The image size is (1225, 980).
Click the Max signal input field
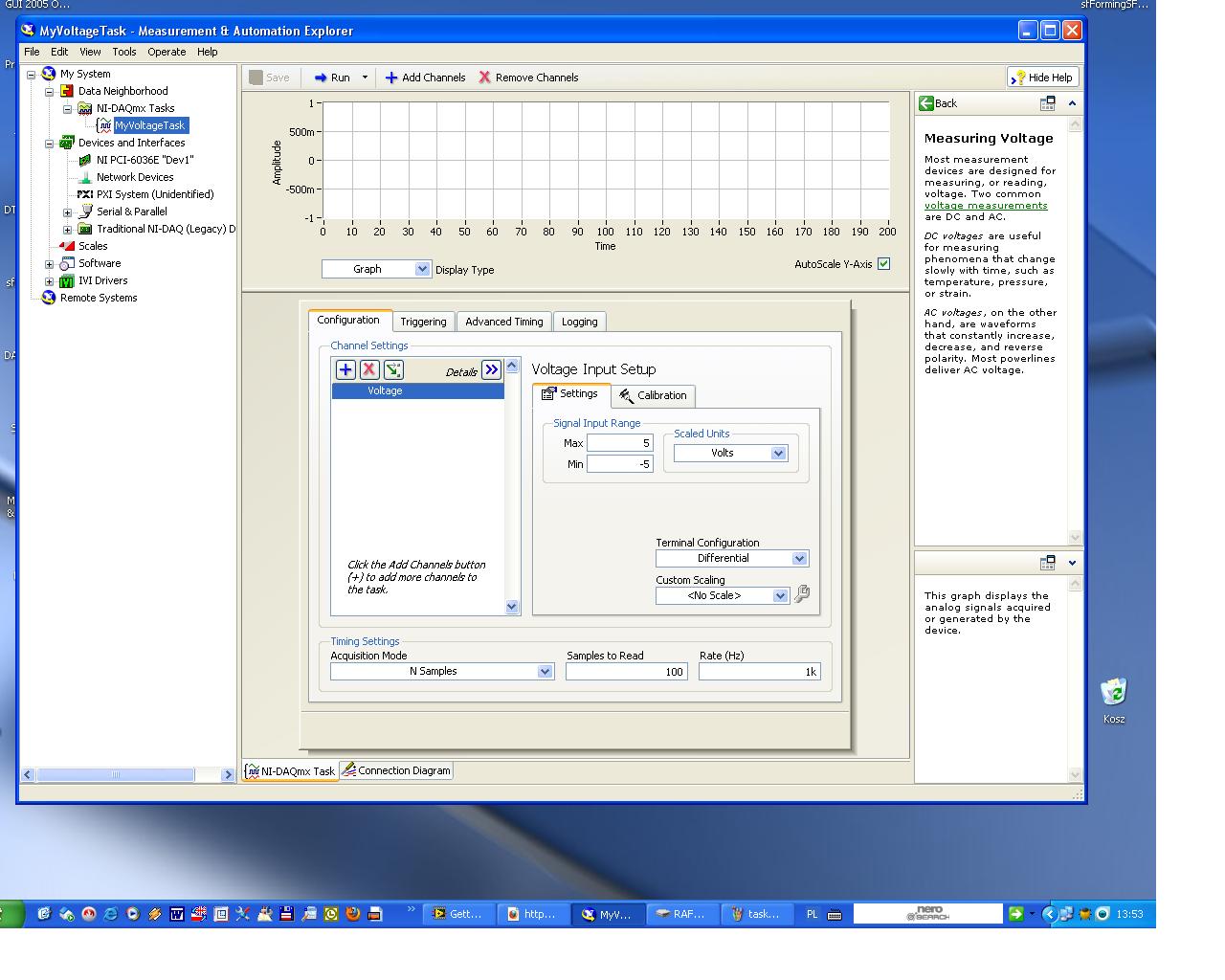click(619, 443)
